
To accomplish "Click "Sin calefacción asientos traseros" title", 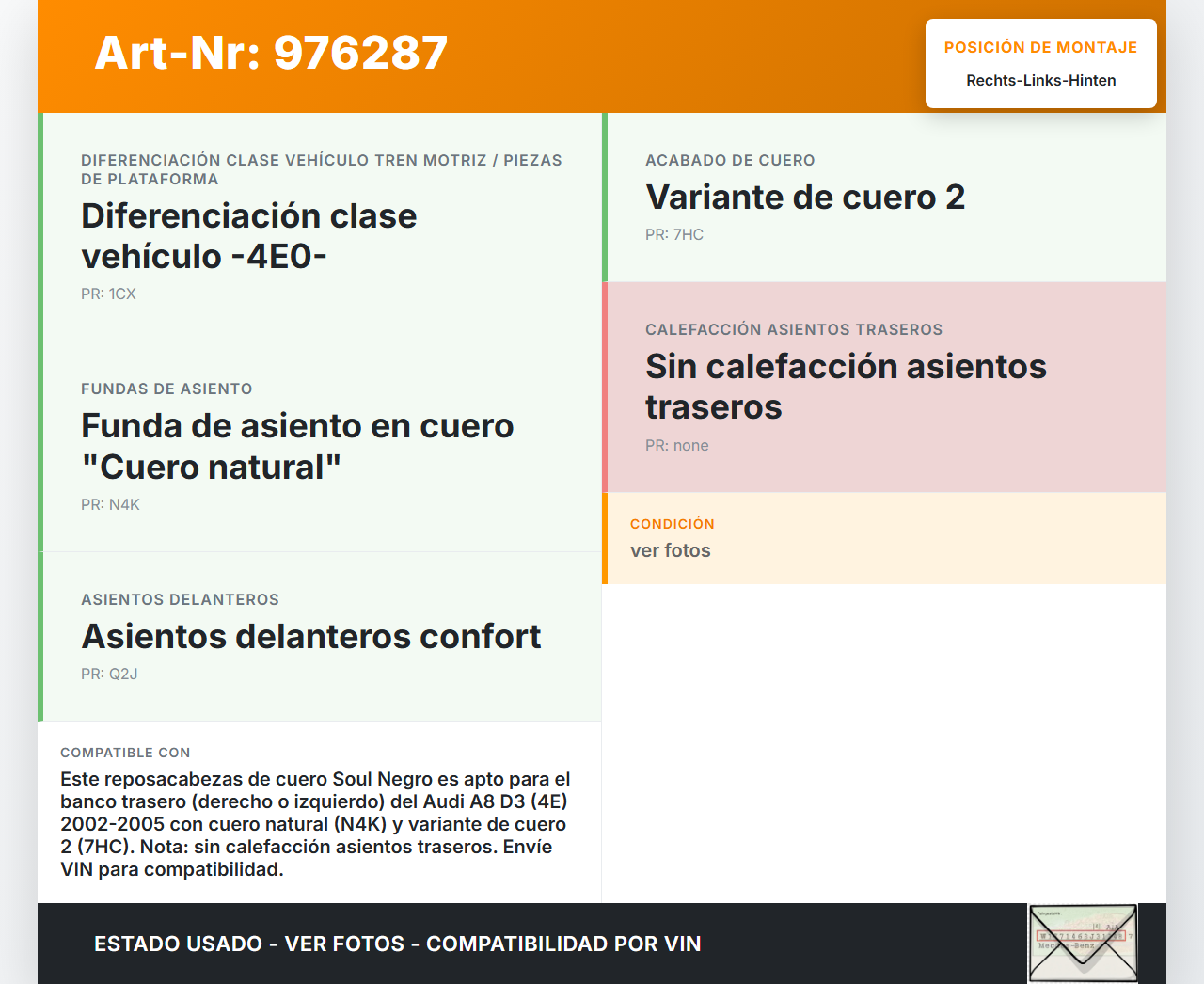I will [x=846, y=387].
